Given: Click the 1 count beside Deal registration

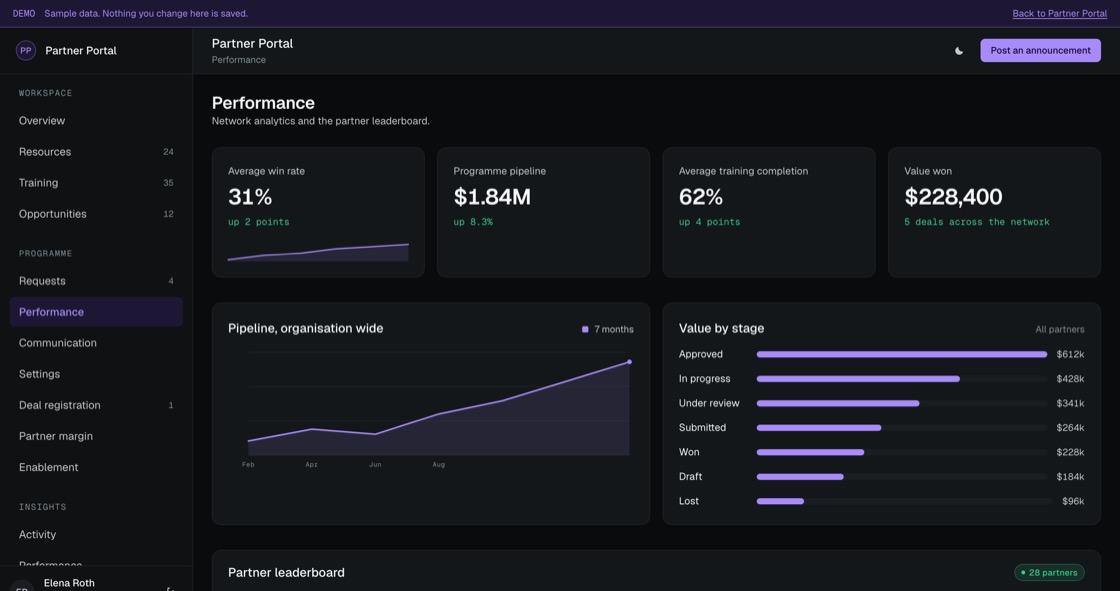Looking at the screenshot, I should pyautogui.click(x=171, y=405).
